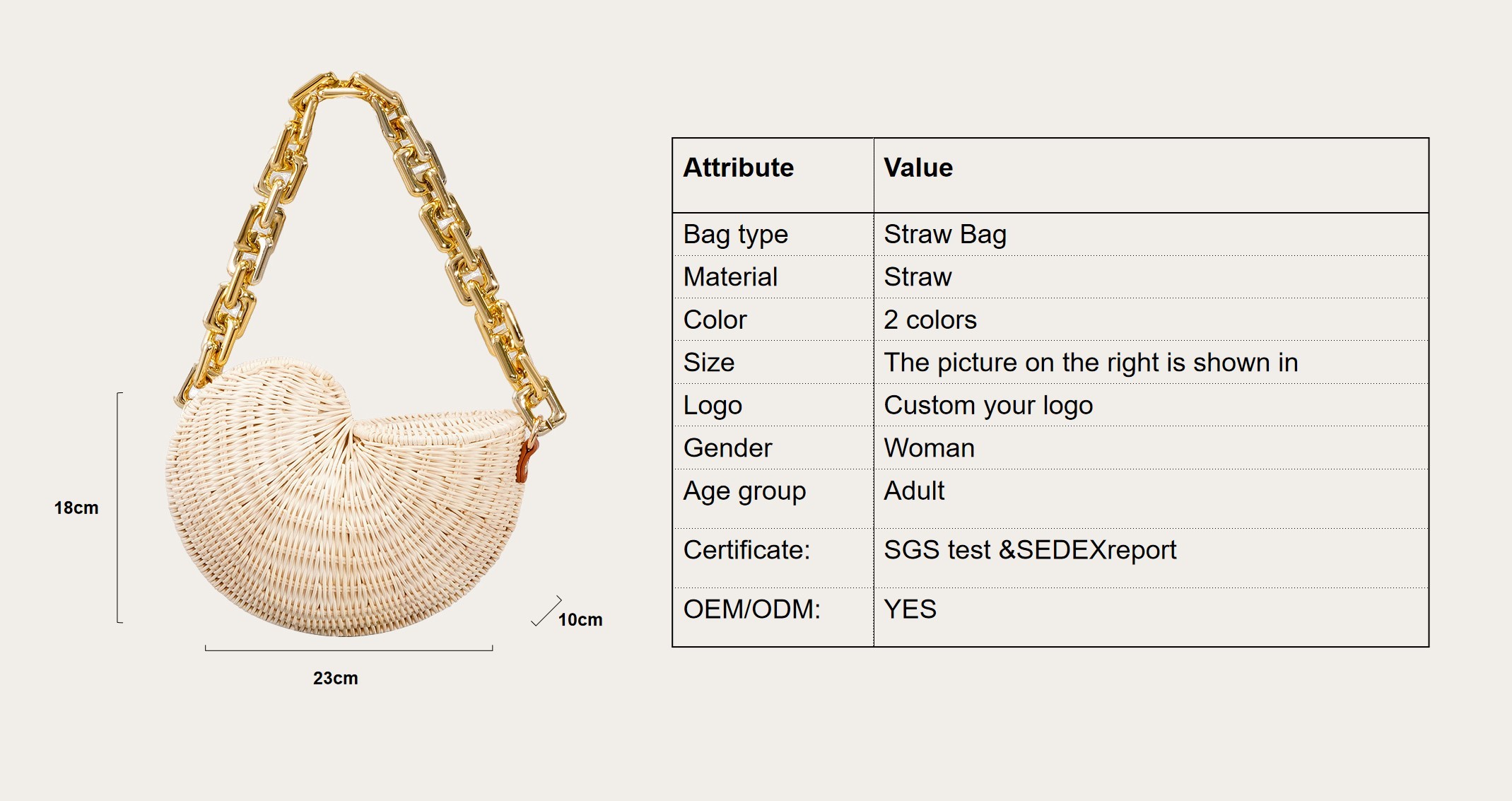The image size is (1512, 801).
Task: Click the Value column header
Action: point(918,168)
